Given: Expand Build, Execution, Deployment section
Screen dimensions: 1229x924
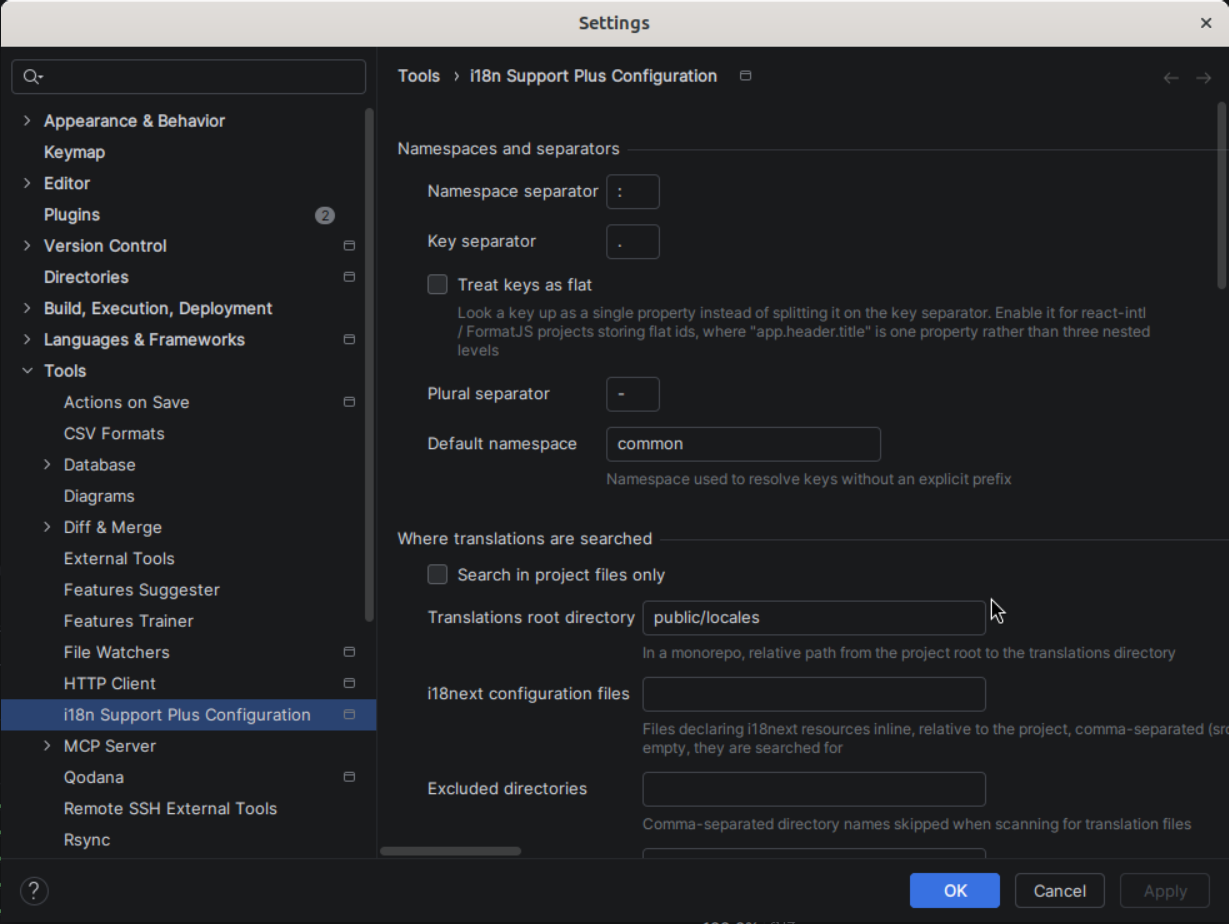Looking at the screenshot, I should (x=27, y=308).
